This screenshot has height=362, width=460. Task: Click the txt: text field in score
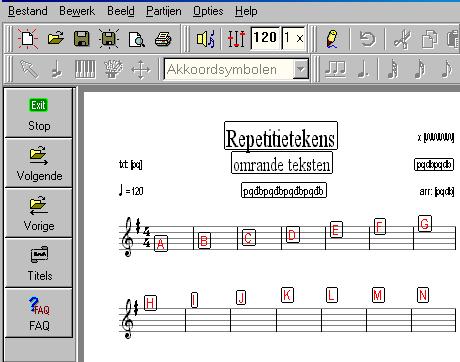[130, 164]
